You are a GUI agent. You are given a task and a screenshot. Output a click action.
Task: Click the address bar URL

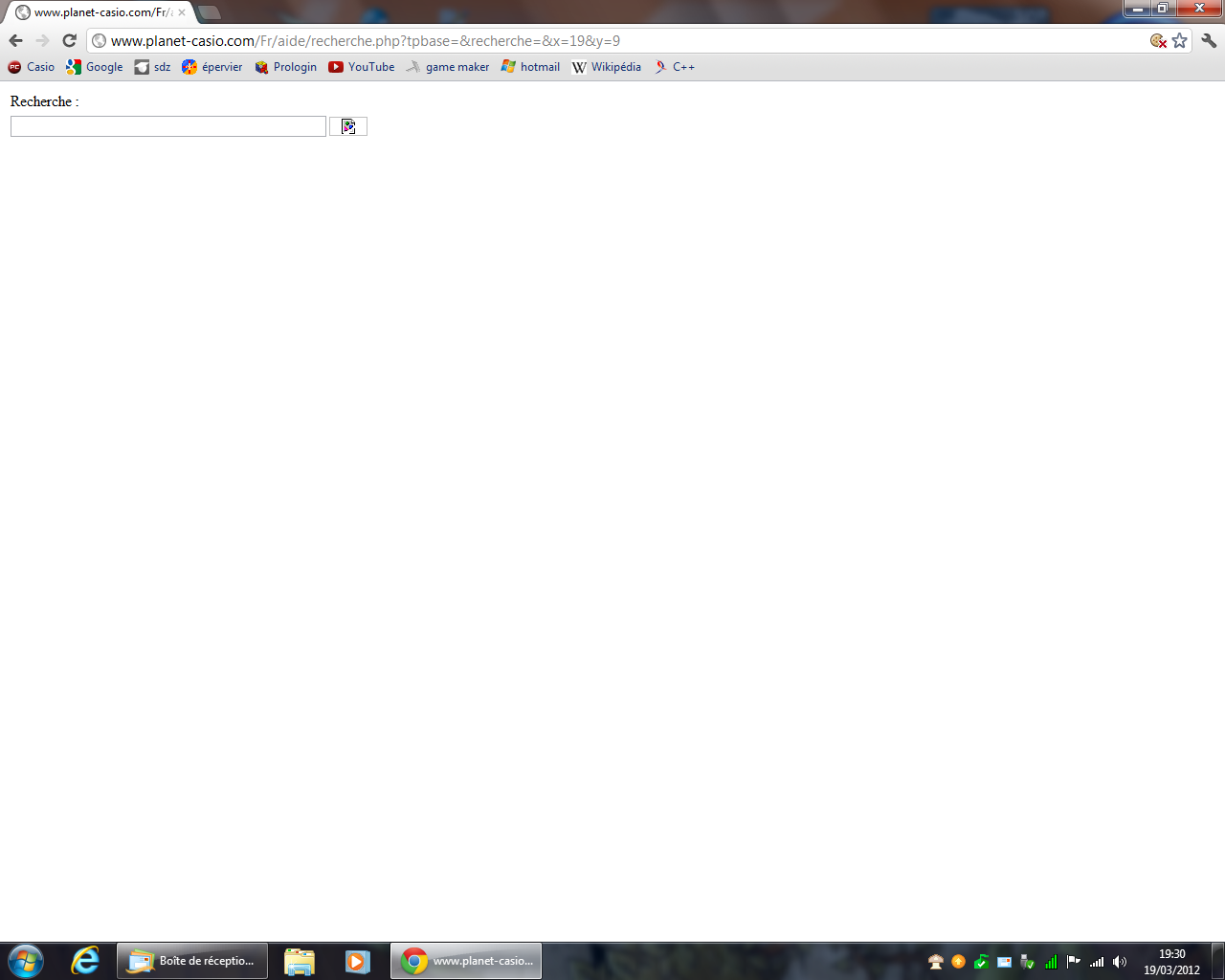point(366,41)
